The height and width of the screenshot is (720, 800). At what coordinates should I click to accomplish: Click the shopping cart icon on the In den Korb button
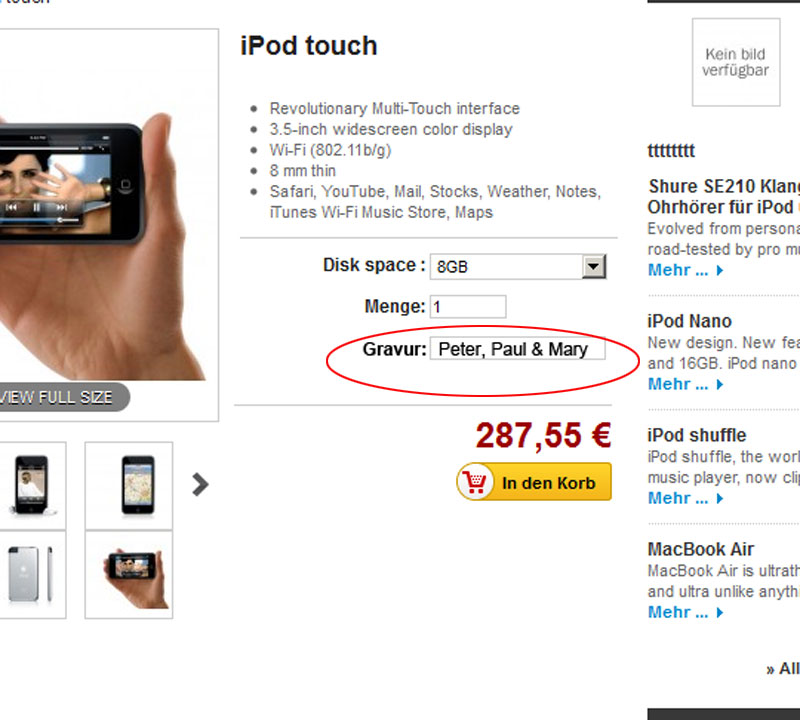[476, 482]
